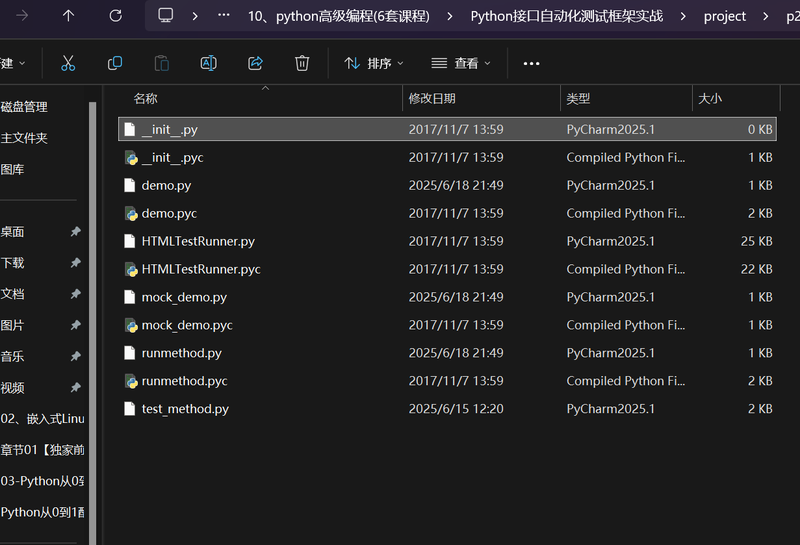Sort files by 修改日期 column header
The image size is (800, 545).
(x=432, y=98)
